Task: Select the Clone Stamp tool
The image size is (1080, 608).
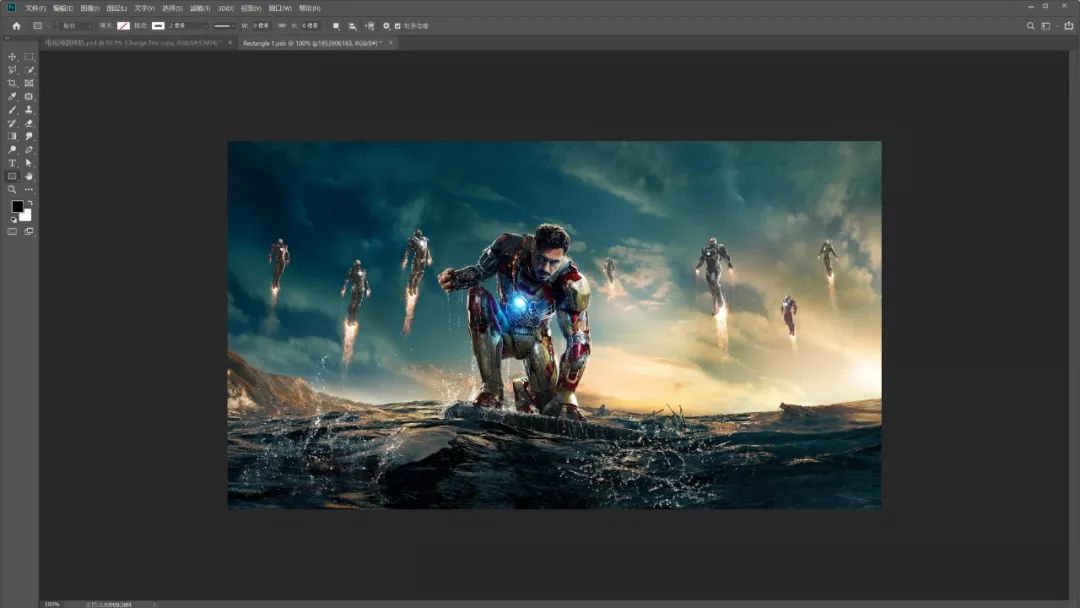Action: (29, 110)
